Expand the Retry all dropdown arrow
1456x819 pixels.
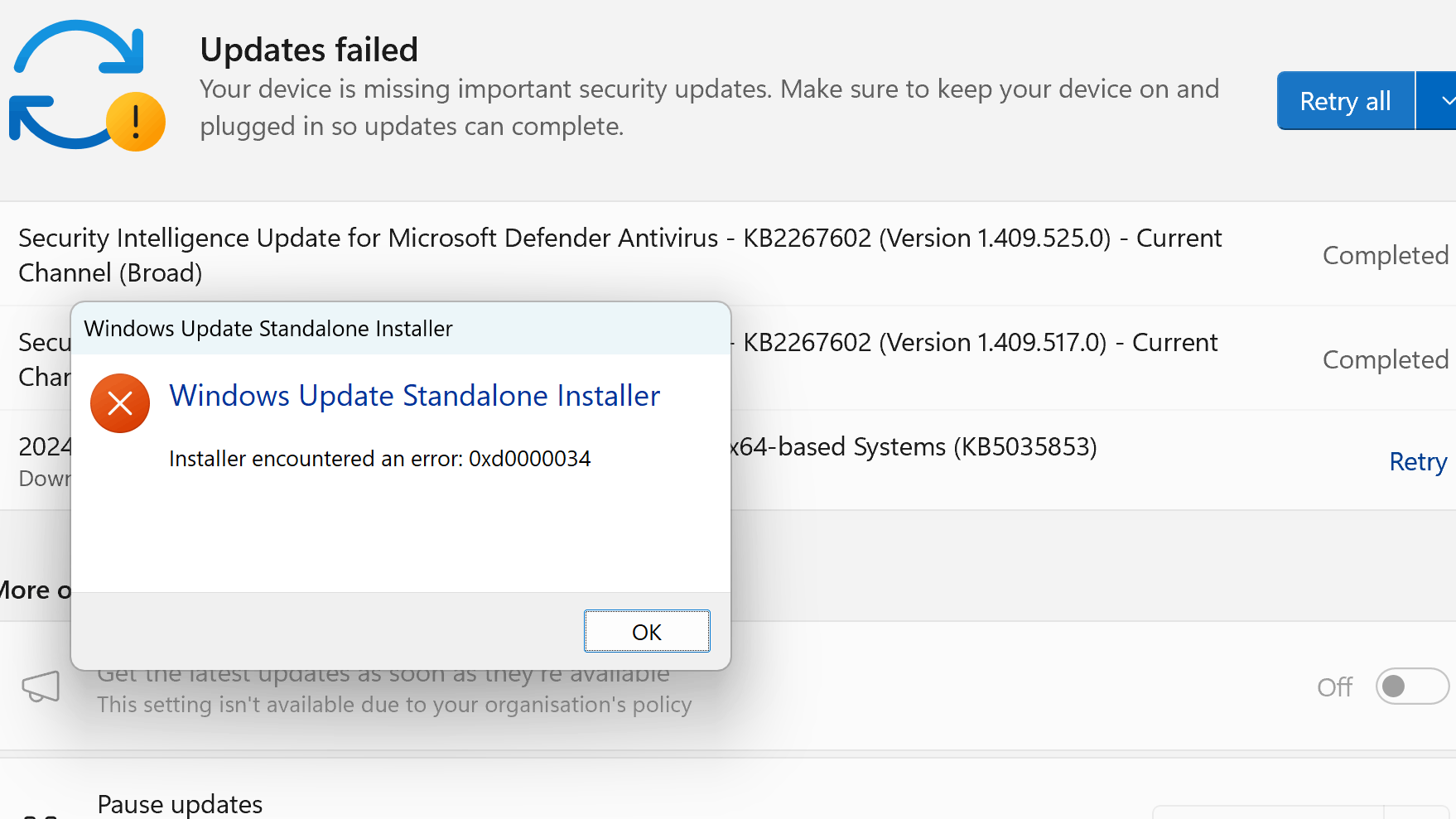(1441, 101)
